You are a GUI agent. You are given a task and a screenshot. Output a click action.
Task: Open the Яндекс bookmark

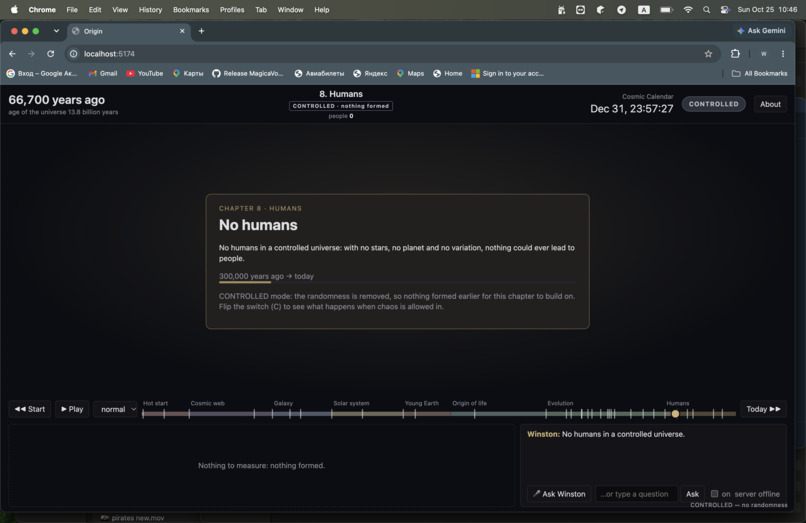pyautogui.click(x=370, y=74)
